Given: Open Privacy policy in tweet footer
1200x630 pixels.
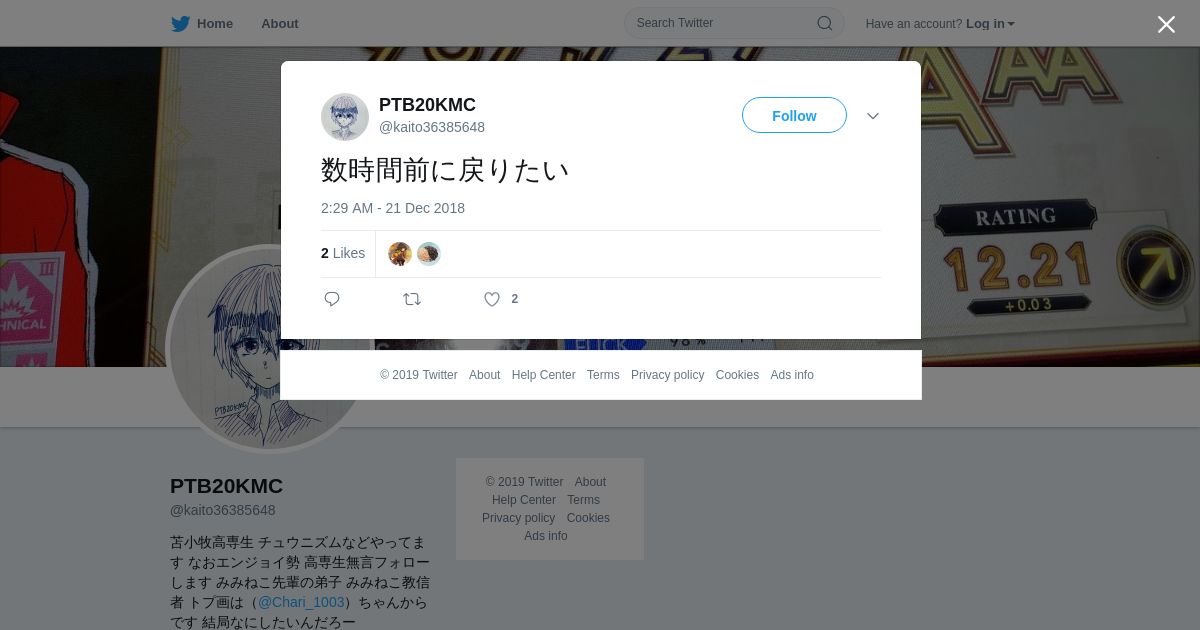Looking at the screenshot, I should pyautogui.click(x=667, y=375).
